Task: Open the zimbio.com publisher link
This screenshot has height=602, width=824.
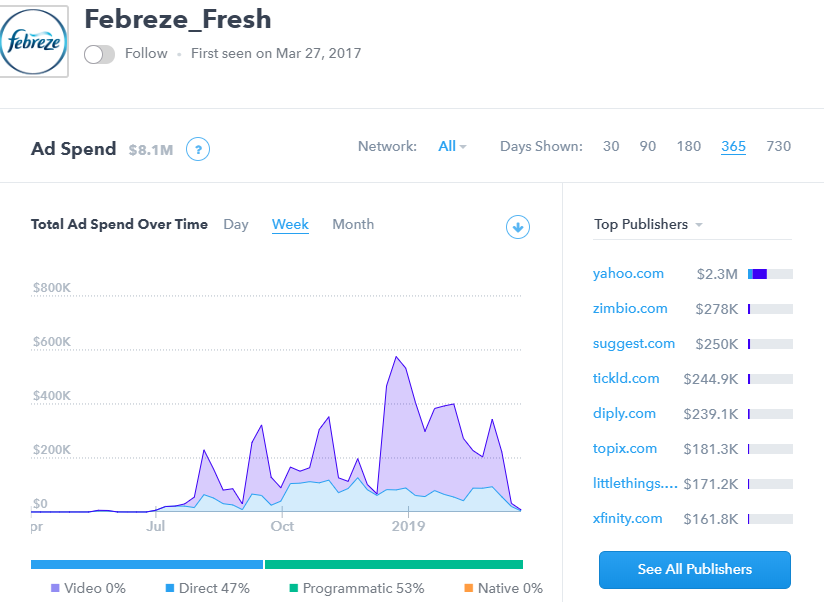Action: pos(630,309)
